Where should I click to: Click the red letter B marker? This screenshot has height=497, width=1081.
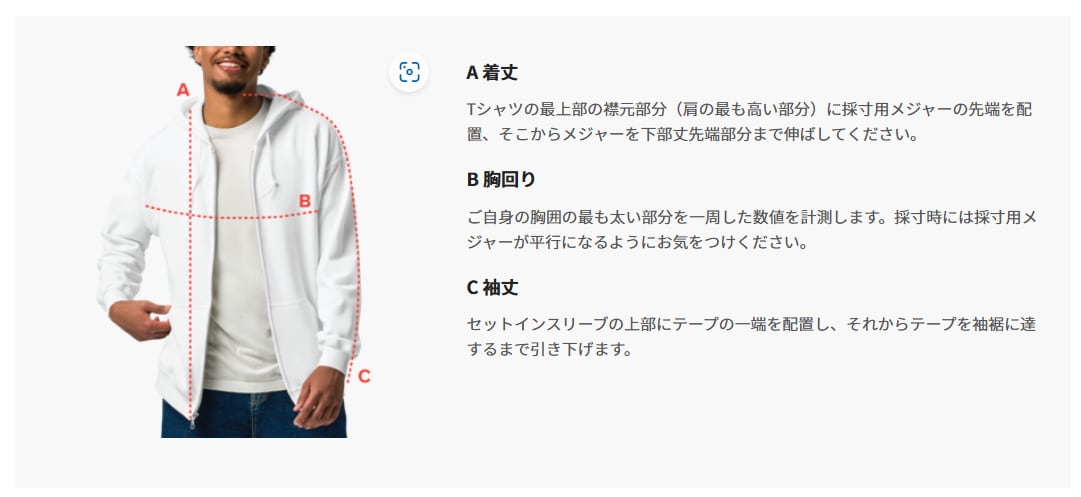tap(305, 201)
